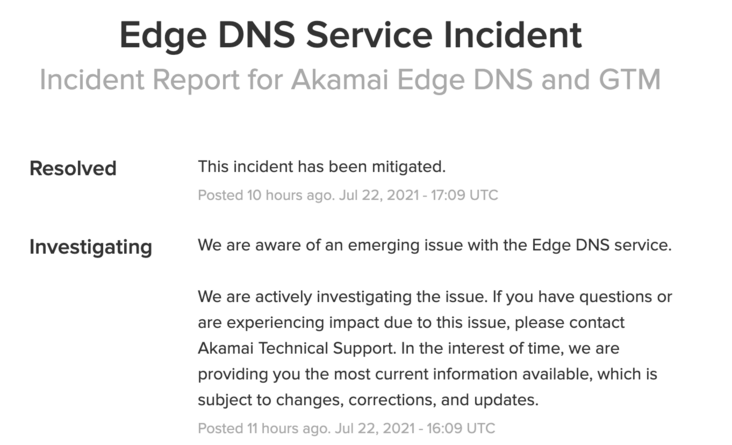Viewport: 732px width, 445px height.
Task: Click the Resolved status label
Action: (x=73, y=168)
